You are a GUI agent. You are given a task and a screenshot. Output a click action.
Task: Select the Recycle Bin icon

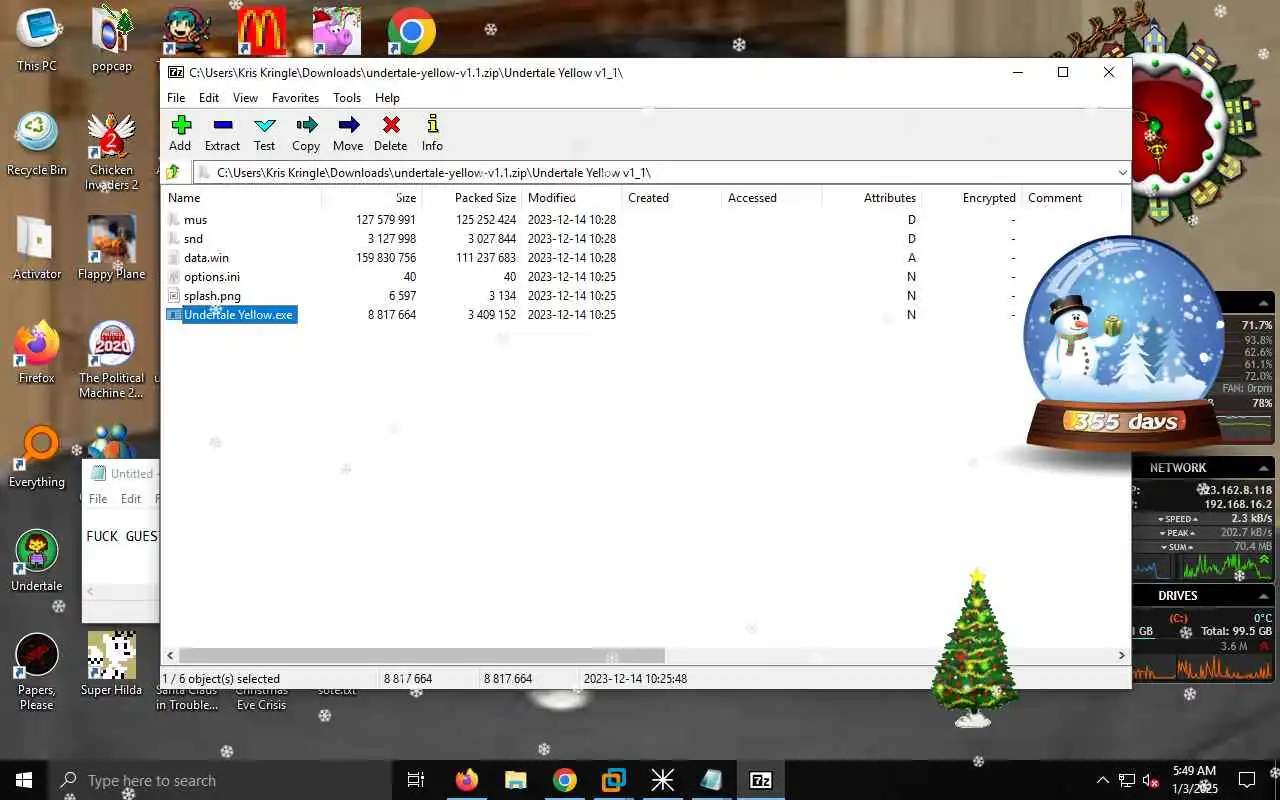click(x=37, y=144)
